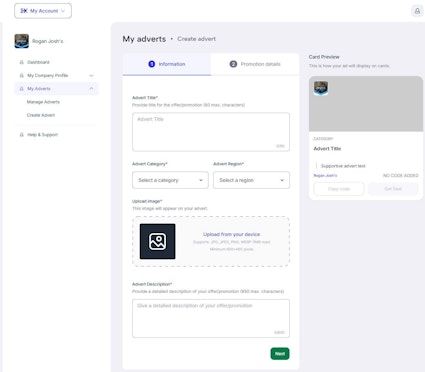
Task: Click the lock icon at top right
Action: coord(417,11)
